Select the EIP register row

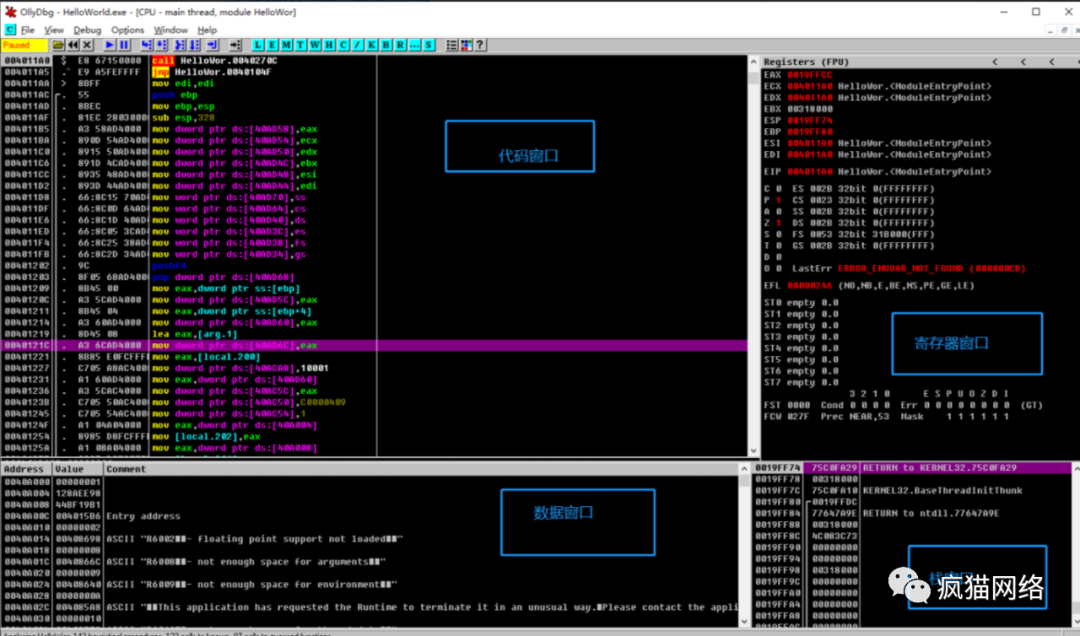(878, 172)
